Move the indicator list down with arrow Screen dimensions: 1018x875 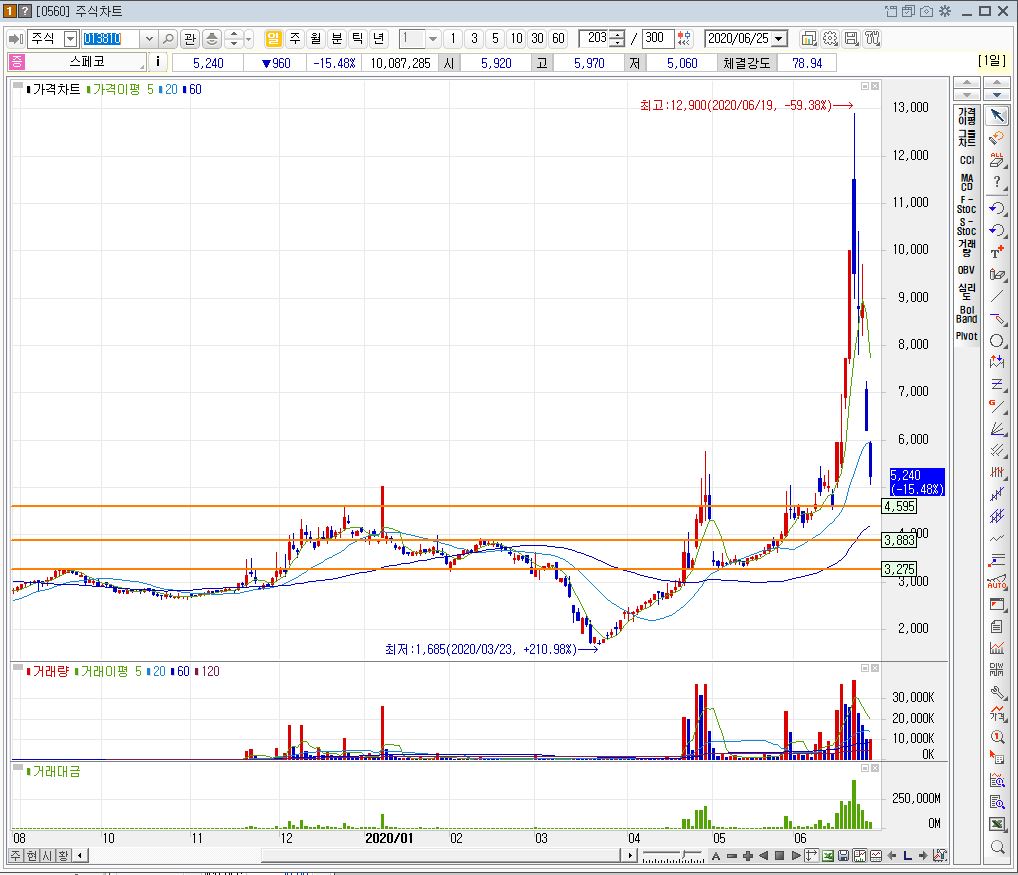[x=967, y=94]
